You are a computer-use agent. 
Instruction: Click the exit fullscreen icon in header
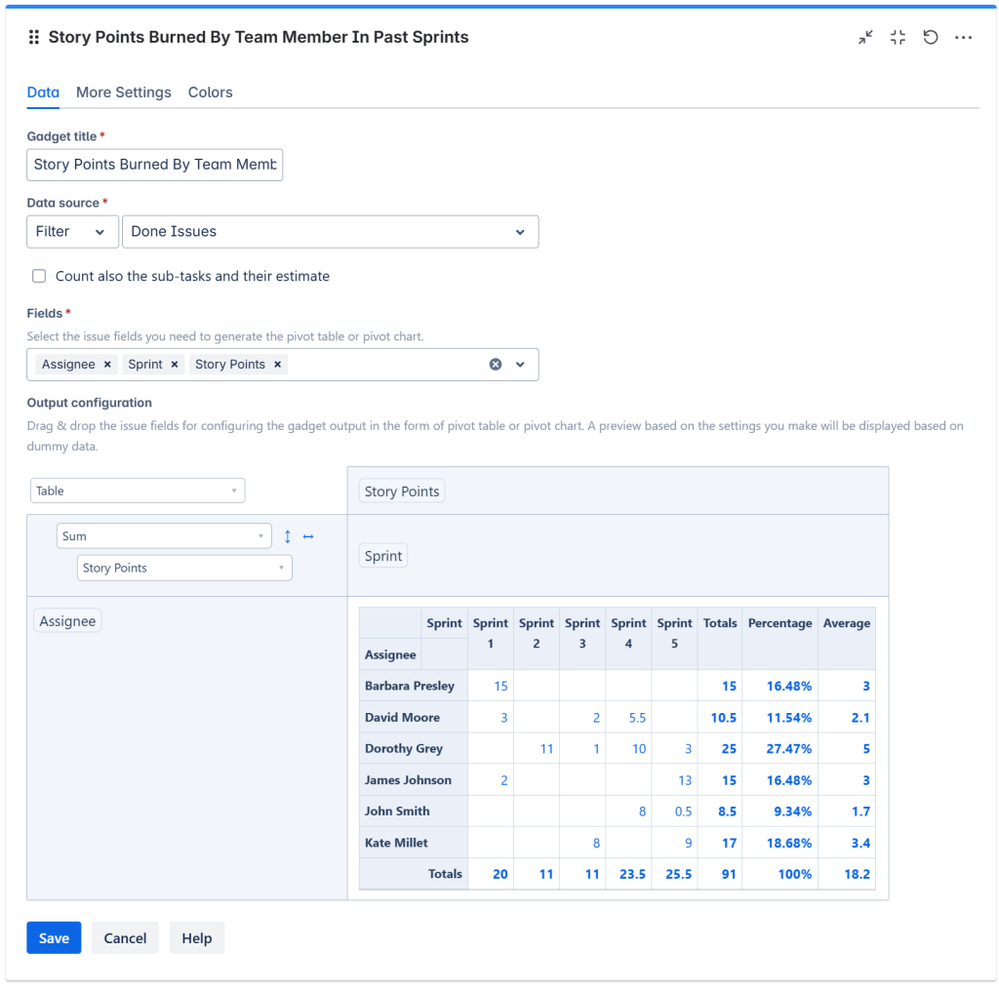click(x=898, y=38)
